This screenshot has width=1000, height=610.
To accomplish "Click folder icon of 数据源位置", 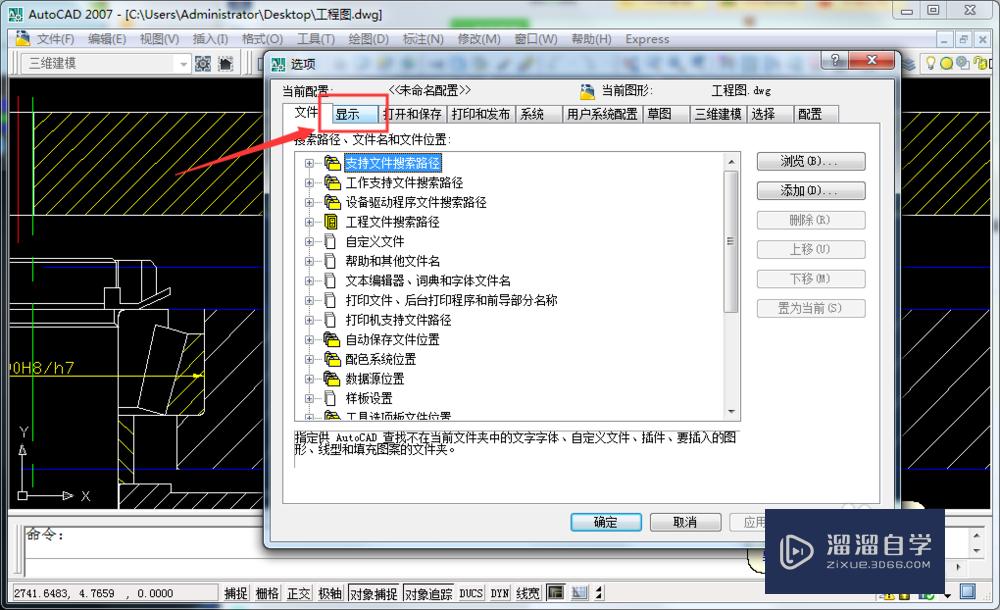I will (332, 379).
